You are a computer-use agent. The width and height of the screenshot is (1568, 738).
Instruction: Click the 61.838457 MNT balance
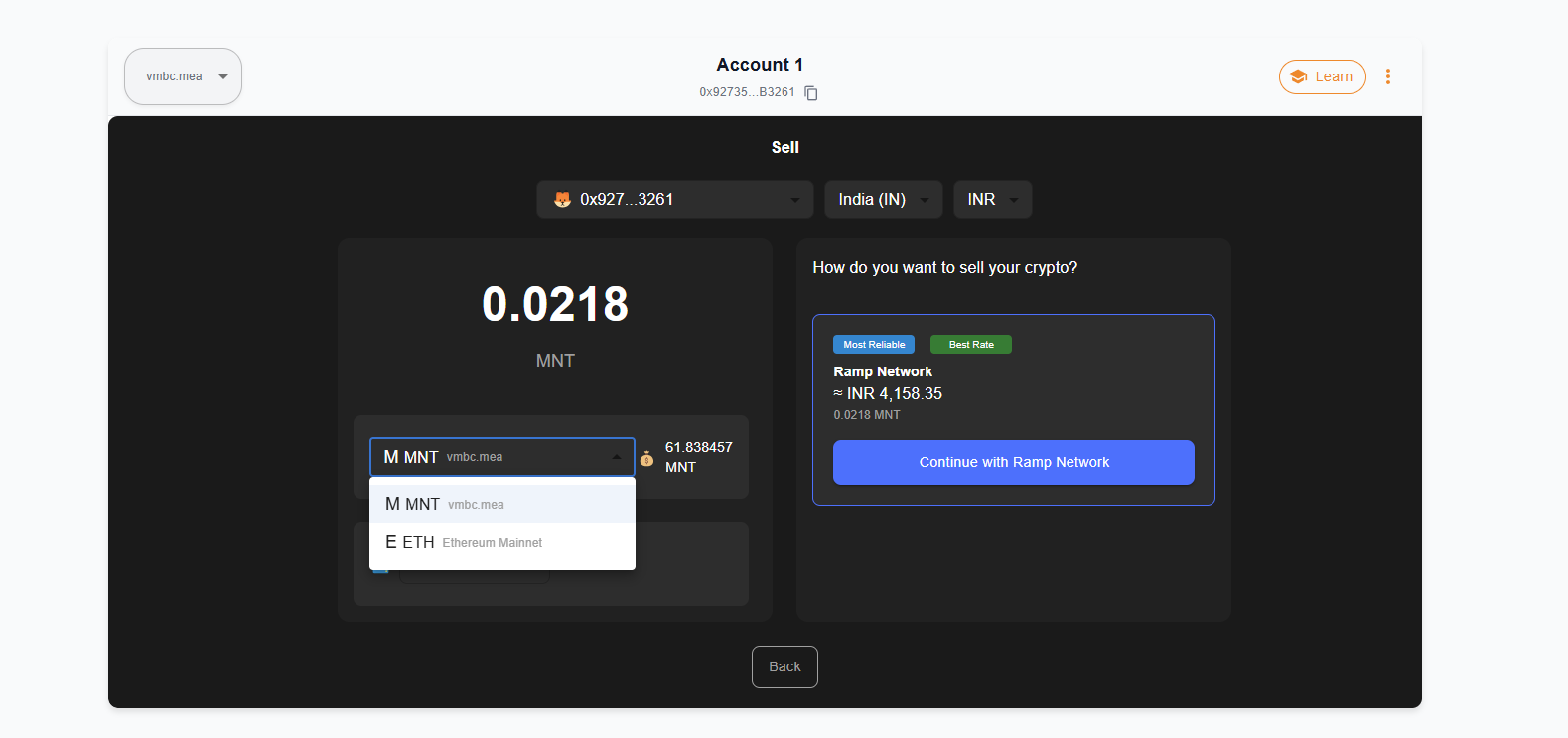pyautogui.click(x=699, y=457)
